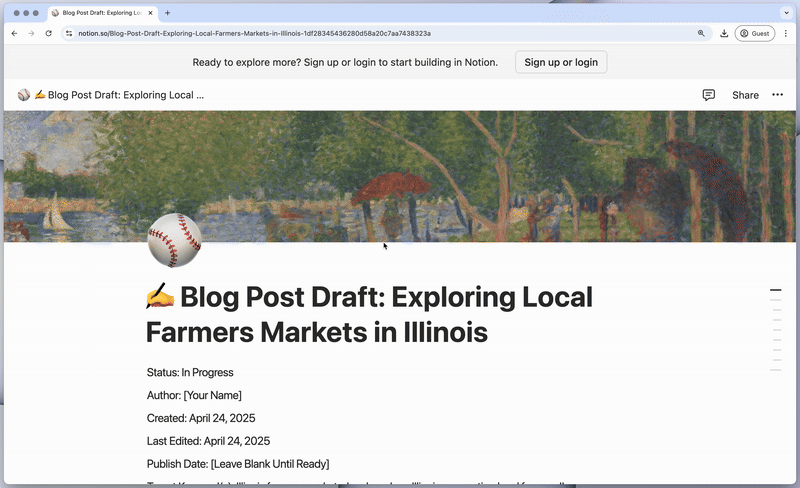
Task: Click the large baseball page icon
Action: [x=174, y=240]
